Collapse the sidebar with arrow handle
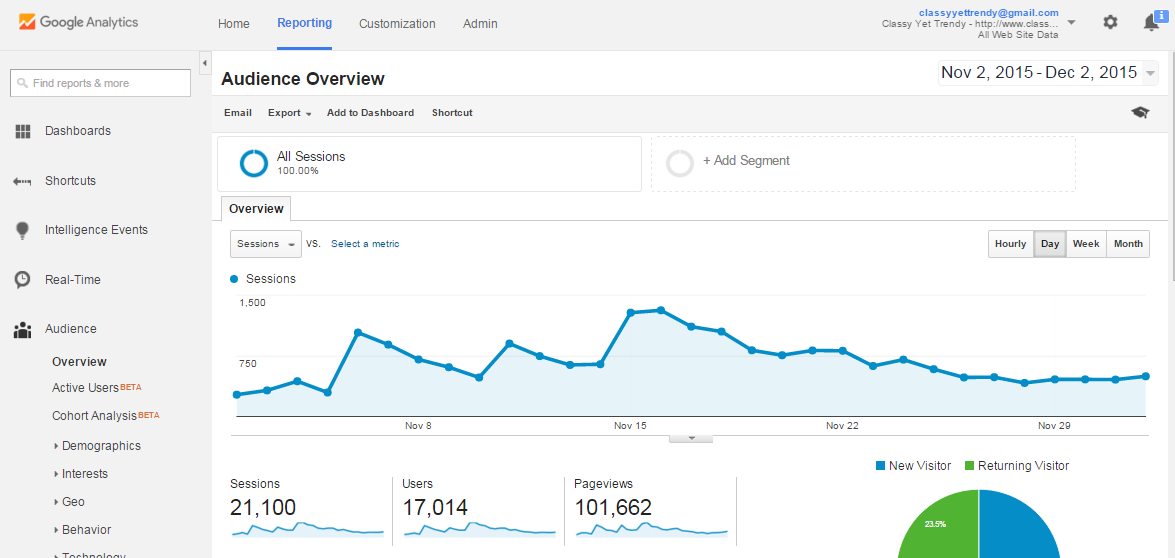 click(204, 63)
